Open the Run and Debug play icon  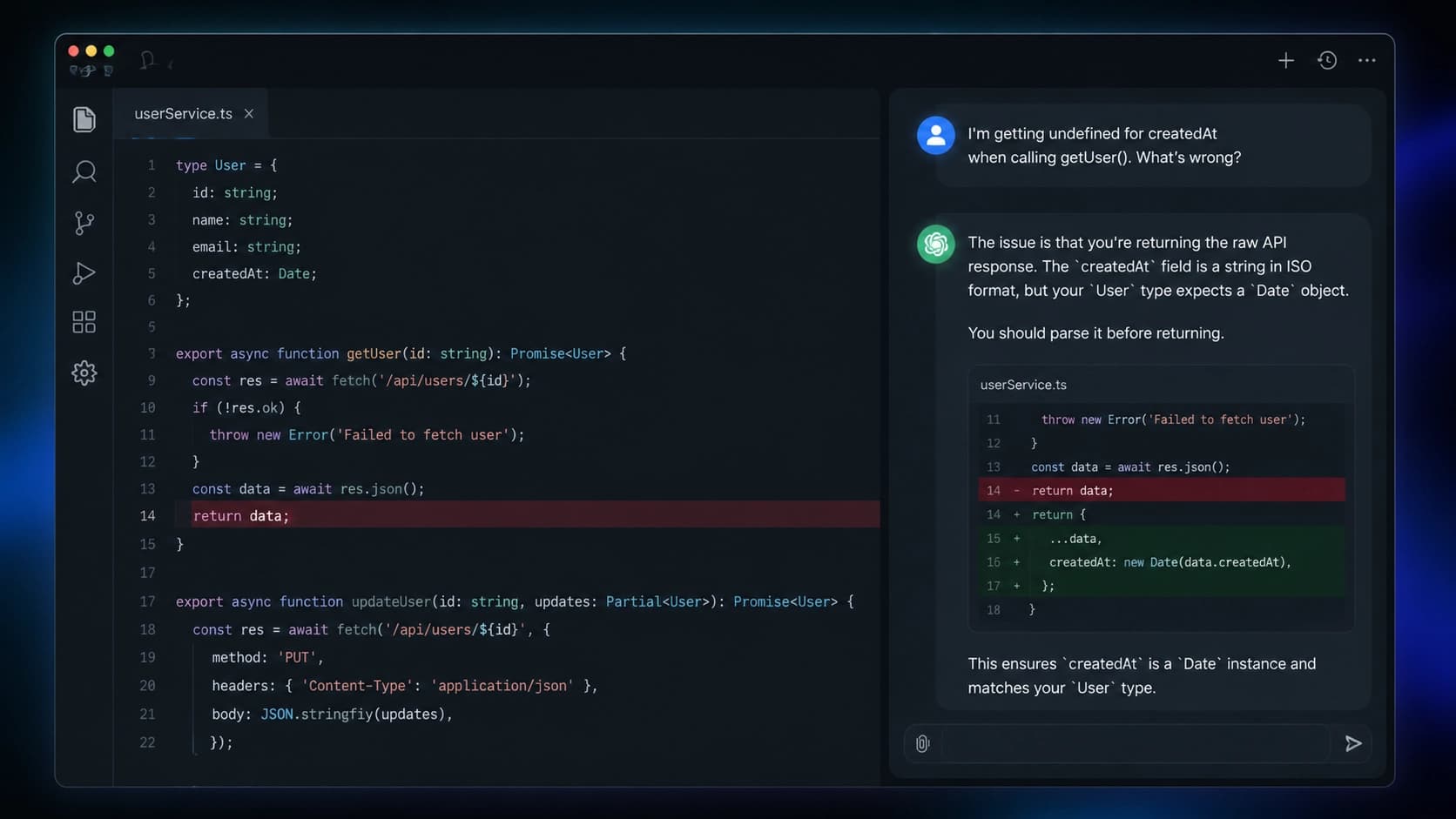[x=84, y=273]
